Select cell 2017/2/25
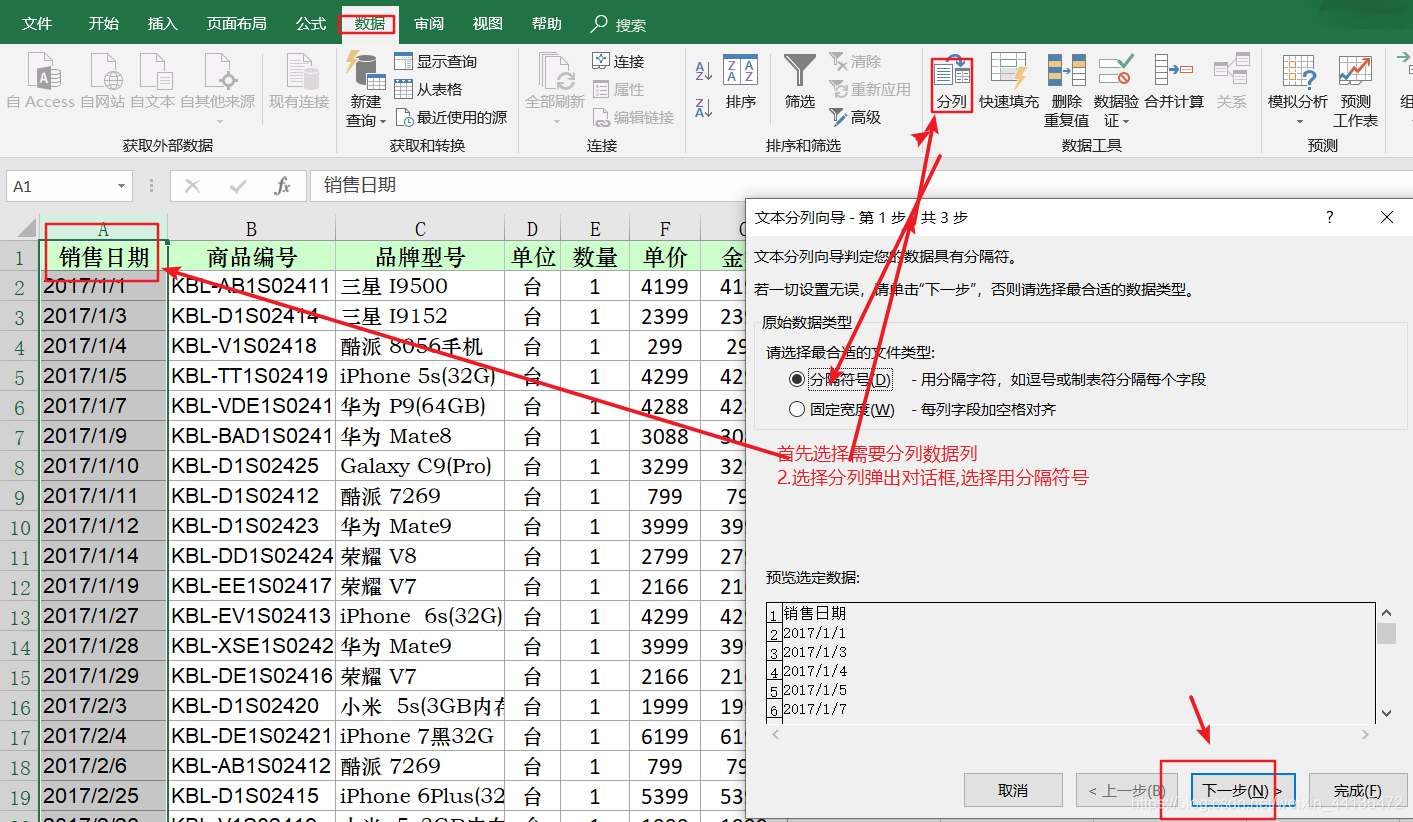 pyautogui.click(x=104, y=796)
